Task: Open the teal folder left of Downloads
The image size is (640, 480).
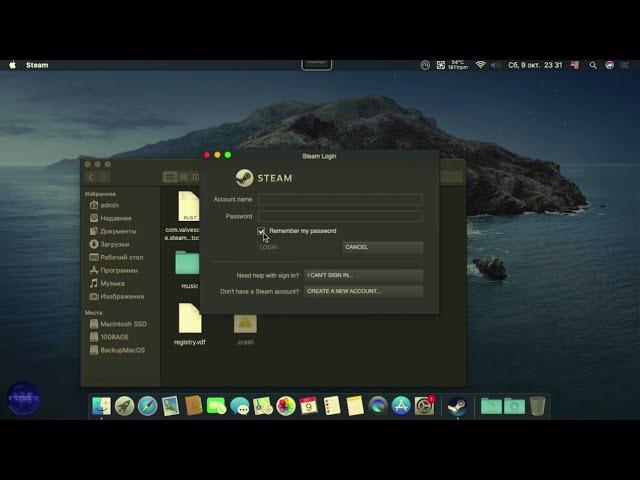Action: pos(491,406)
